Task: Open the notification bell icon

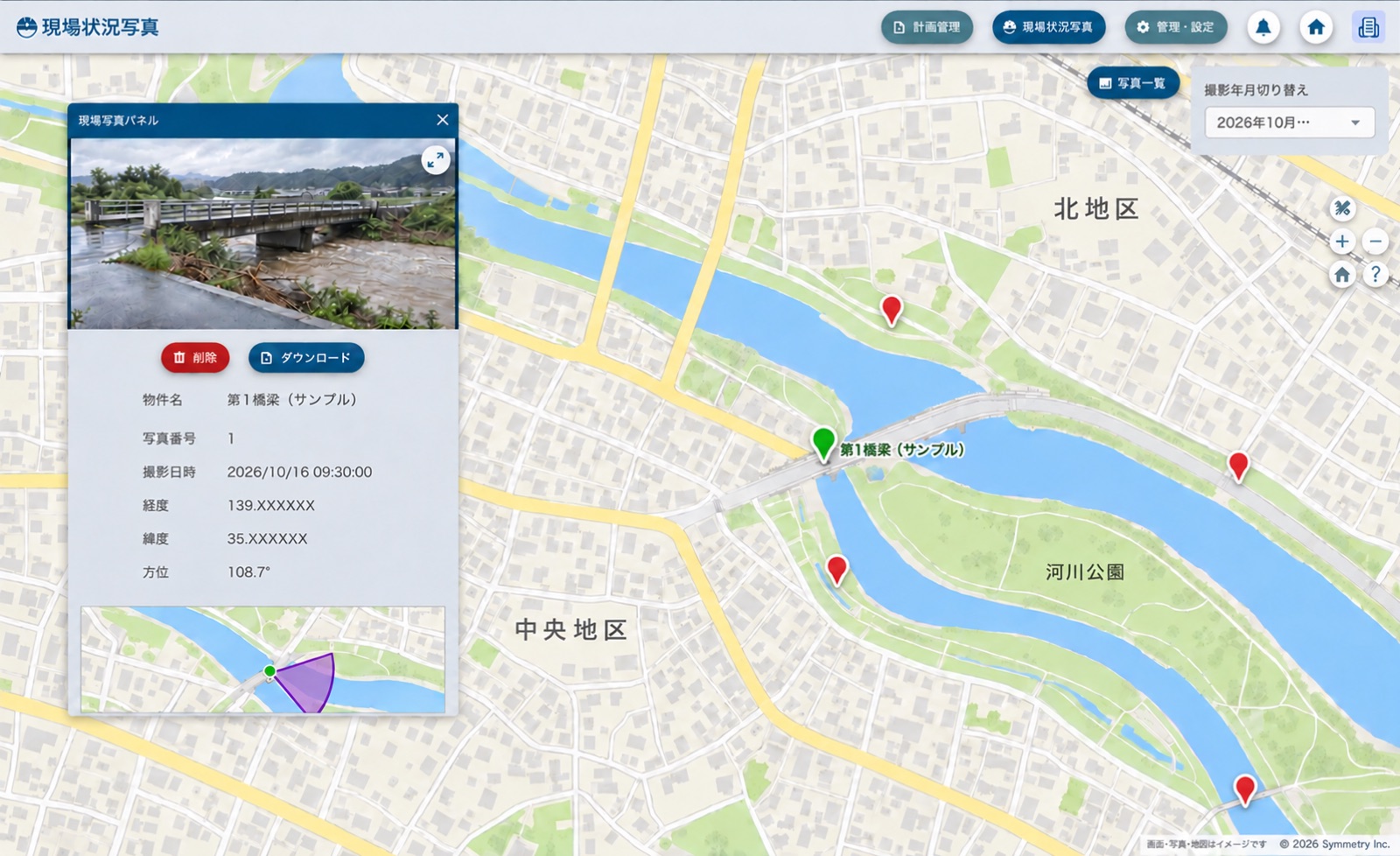Action: tap(1263, 27)
